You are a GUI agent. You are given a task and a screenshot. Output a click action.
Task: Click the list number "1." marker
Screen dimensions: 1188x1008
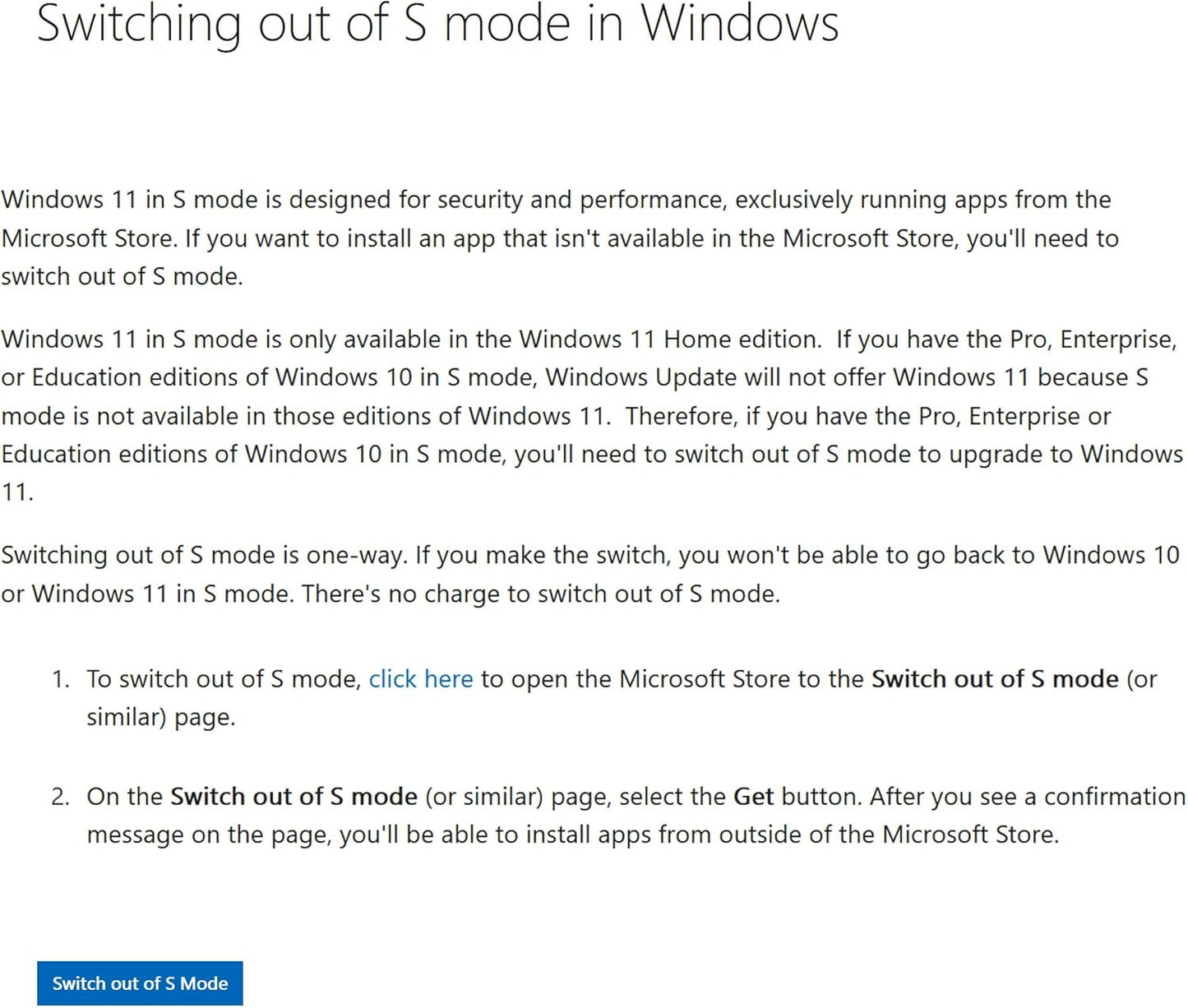click(x=61, y=679)
